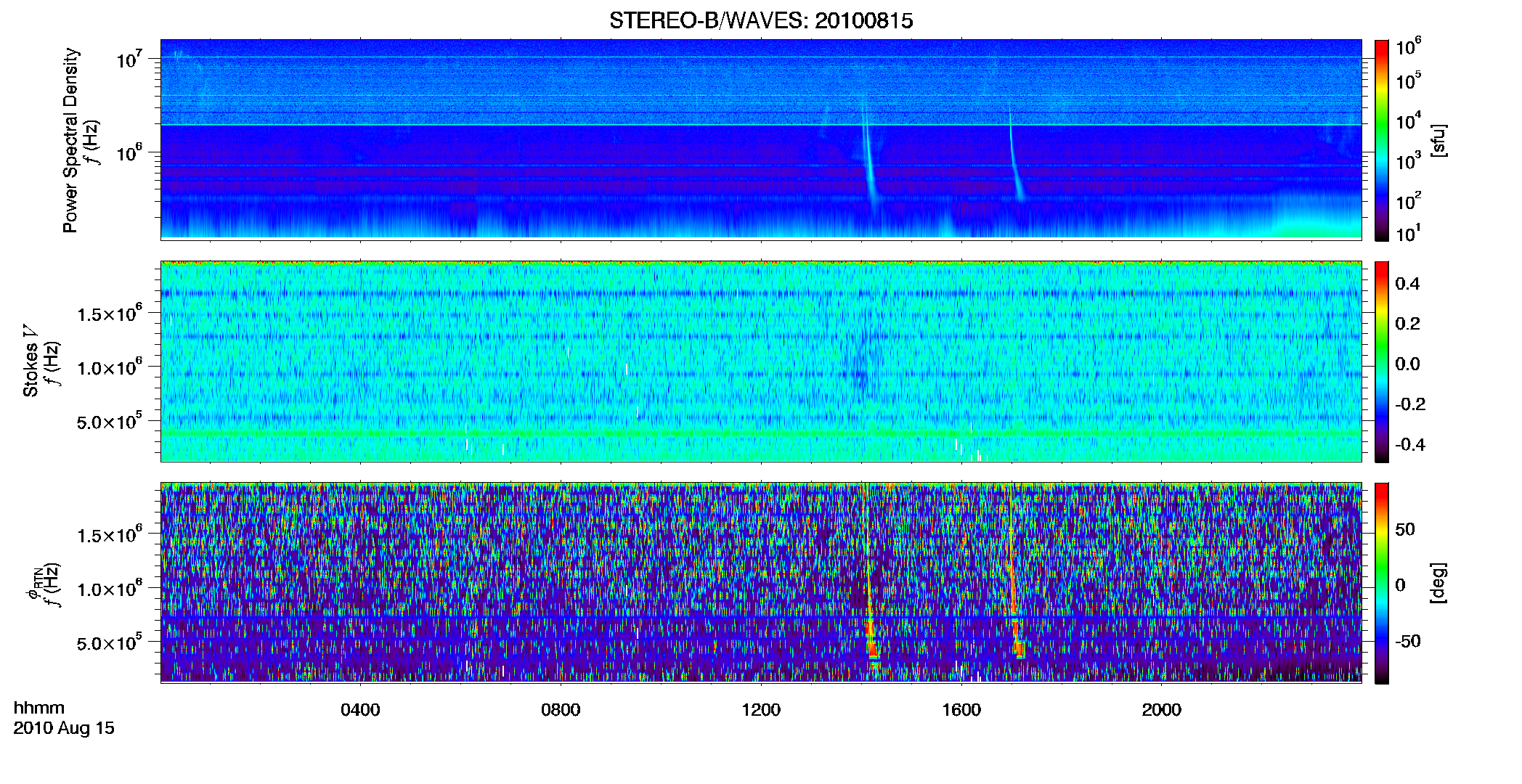Viewport: 1522px width, 784px height.
Task: Click the -50 label on degree colorbar
Action: (x=1407, y=642)
